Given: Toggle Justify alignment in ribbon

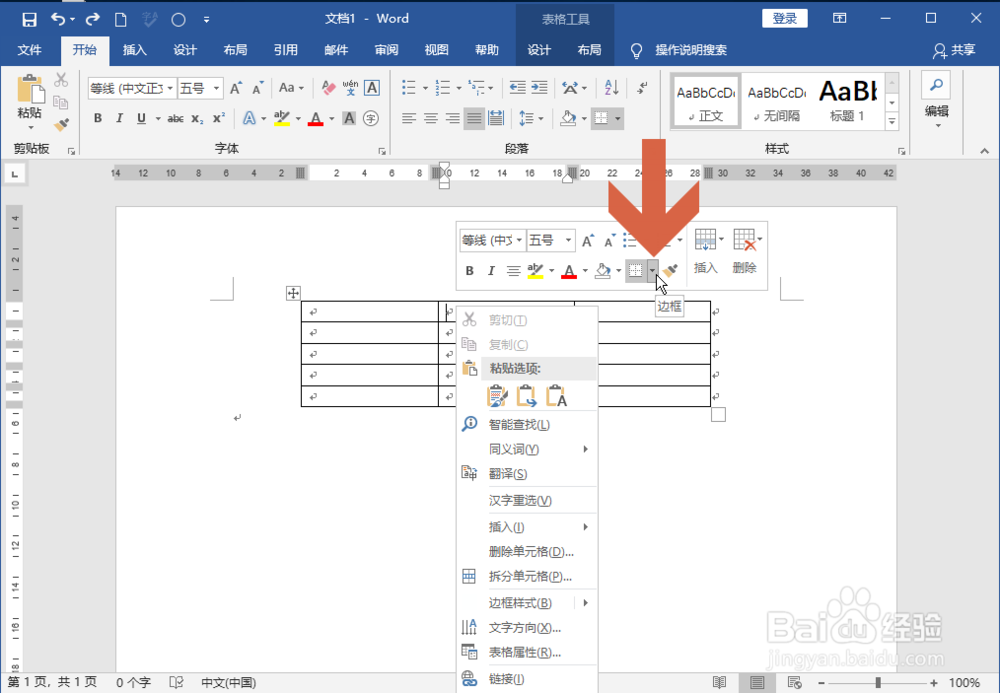Looking at the screenshot, I should click(474, 119).
